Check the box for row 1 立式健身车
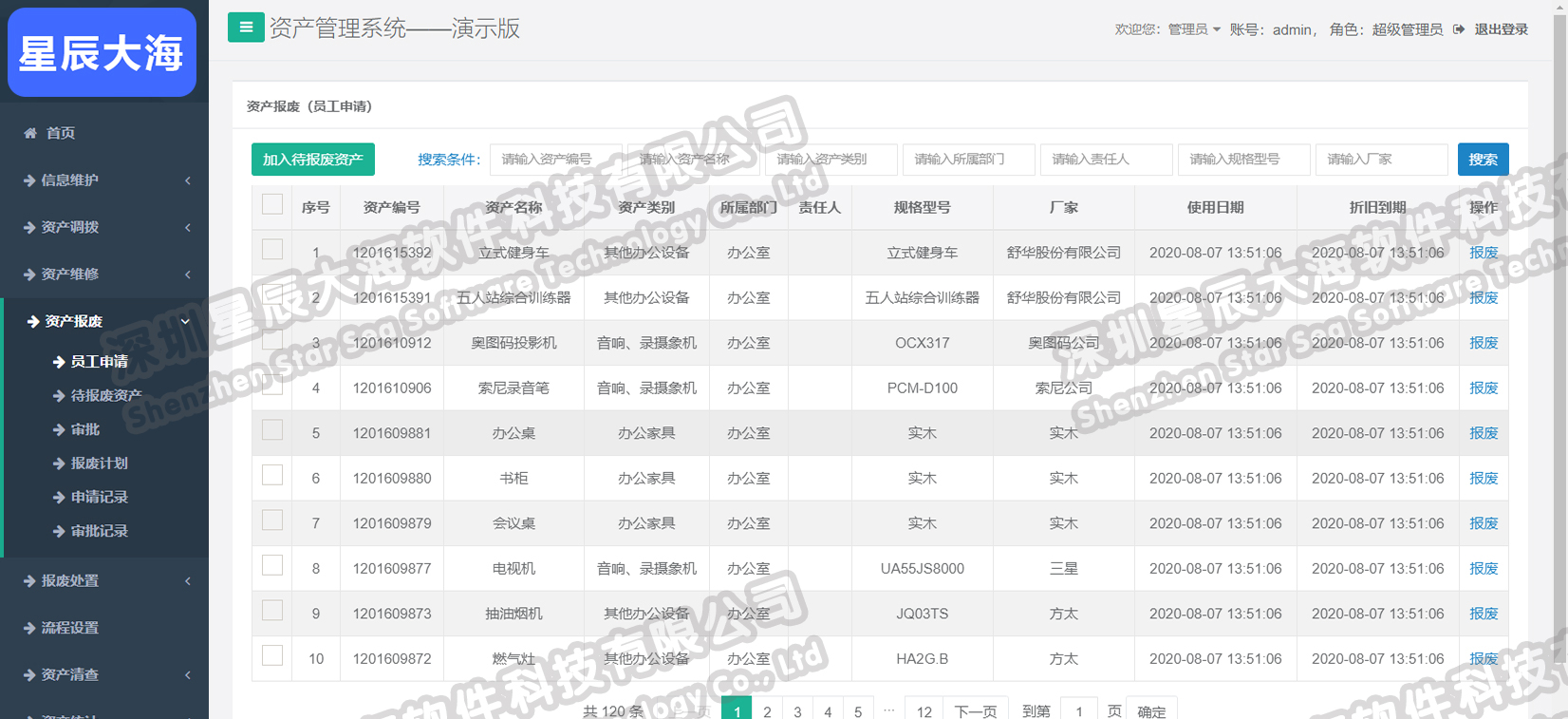The height and width of the screenshot is (719, 1568). [272, 250]
